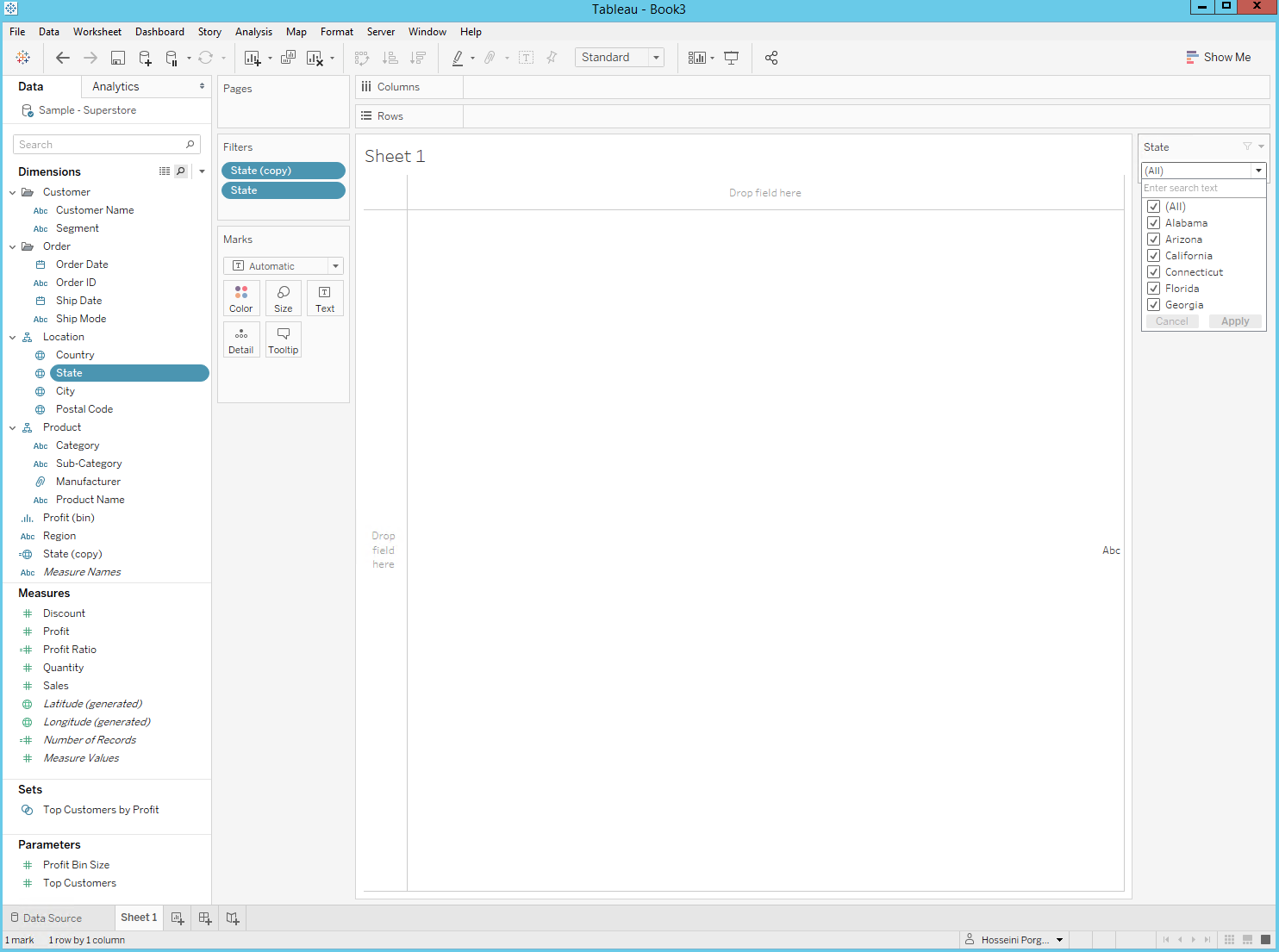
Task: Switch to the Analytics tab
Action: click(115, 87)
